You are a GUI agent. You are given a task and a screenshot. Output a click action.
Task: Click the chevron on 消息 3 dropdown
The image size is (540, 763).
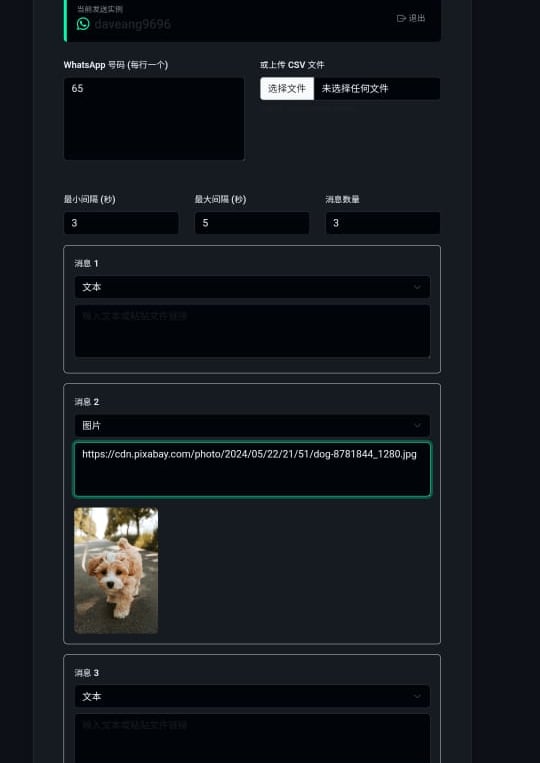[x=417, y=696]
